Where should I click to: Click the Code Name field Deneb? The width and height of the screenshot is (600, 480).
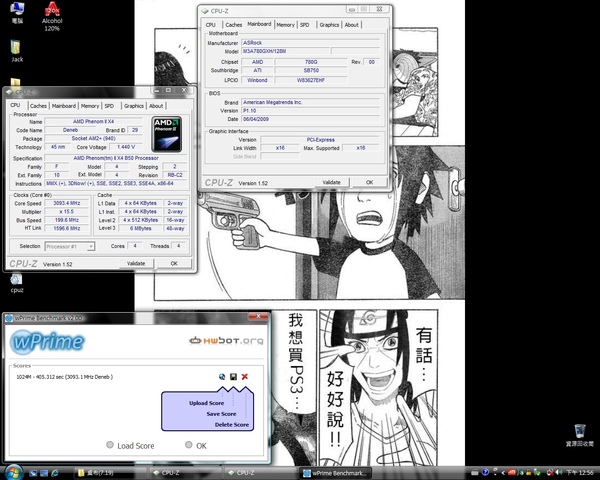pos(70,130)
